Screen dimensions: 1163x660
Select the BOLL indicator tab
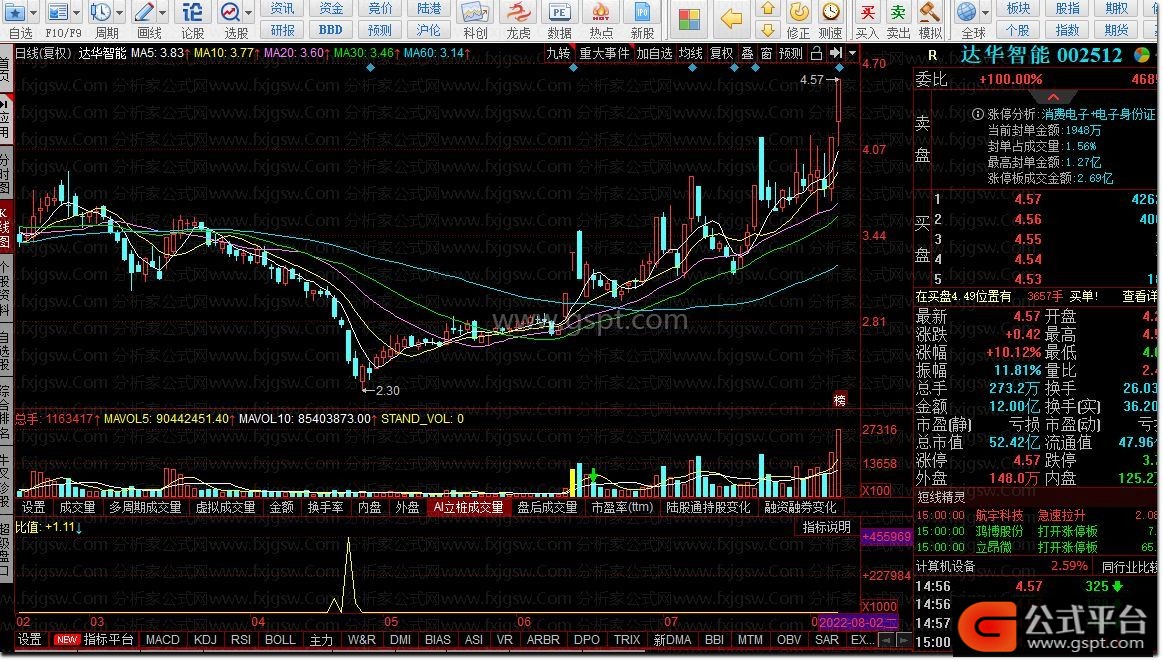[x=280, y=640]
